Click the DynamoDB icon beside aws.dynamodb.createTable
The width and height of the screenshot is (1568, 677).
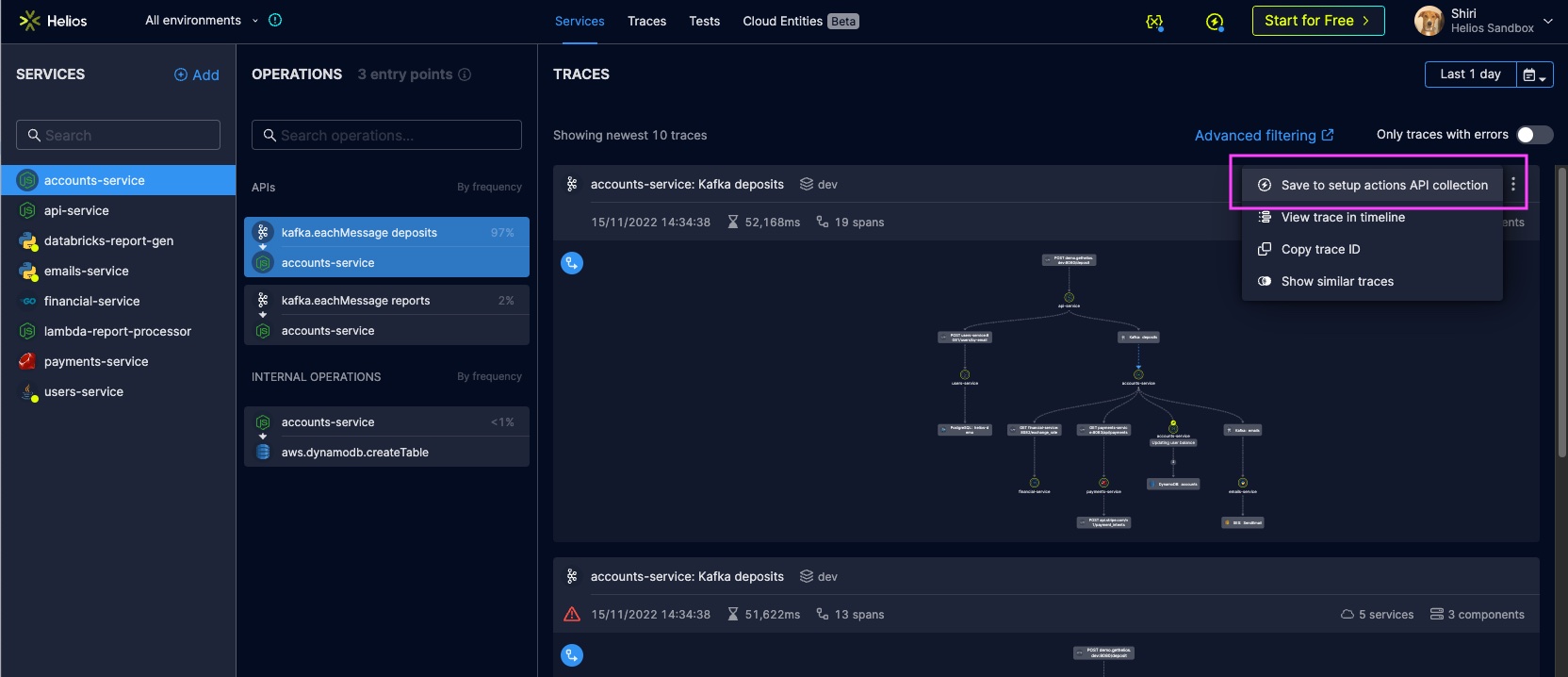coord(263,452)
